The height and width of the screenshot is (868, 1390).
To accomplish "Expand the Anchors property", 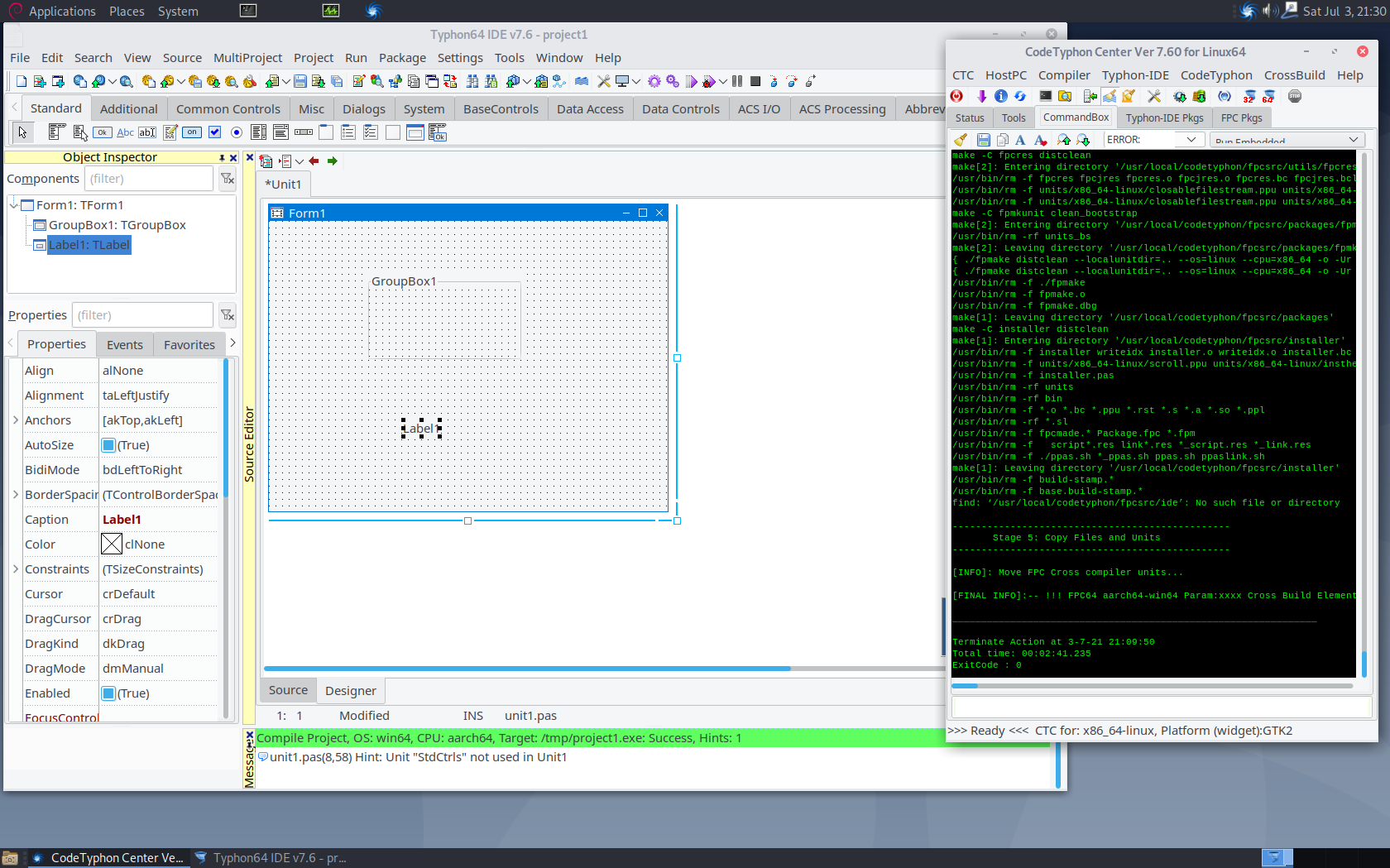I will pos(16,420).
